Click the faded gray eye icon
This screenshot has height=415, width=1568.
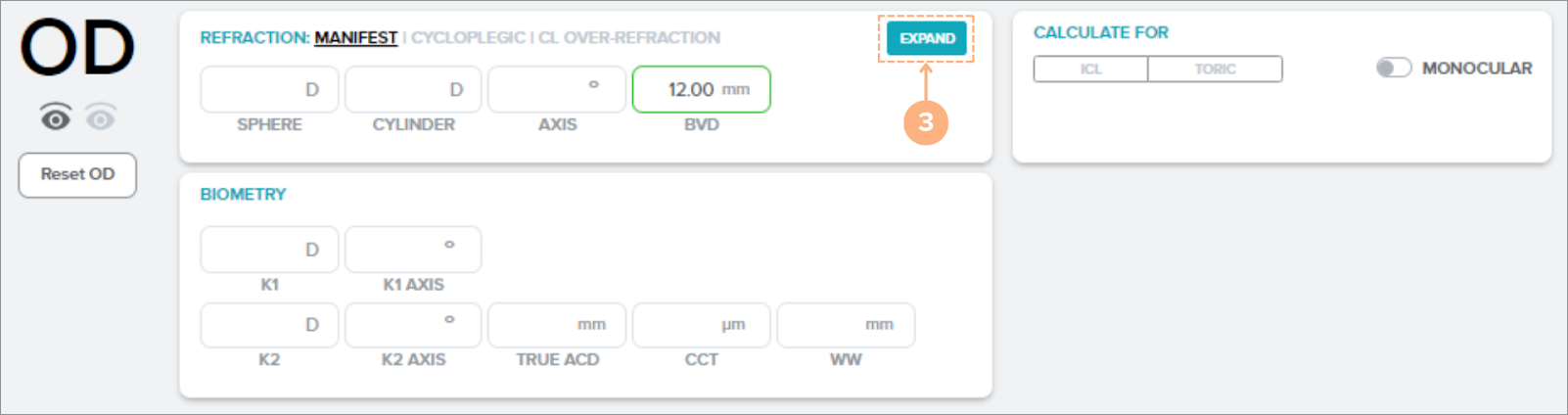coord(101,118)
